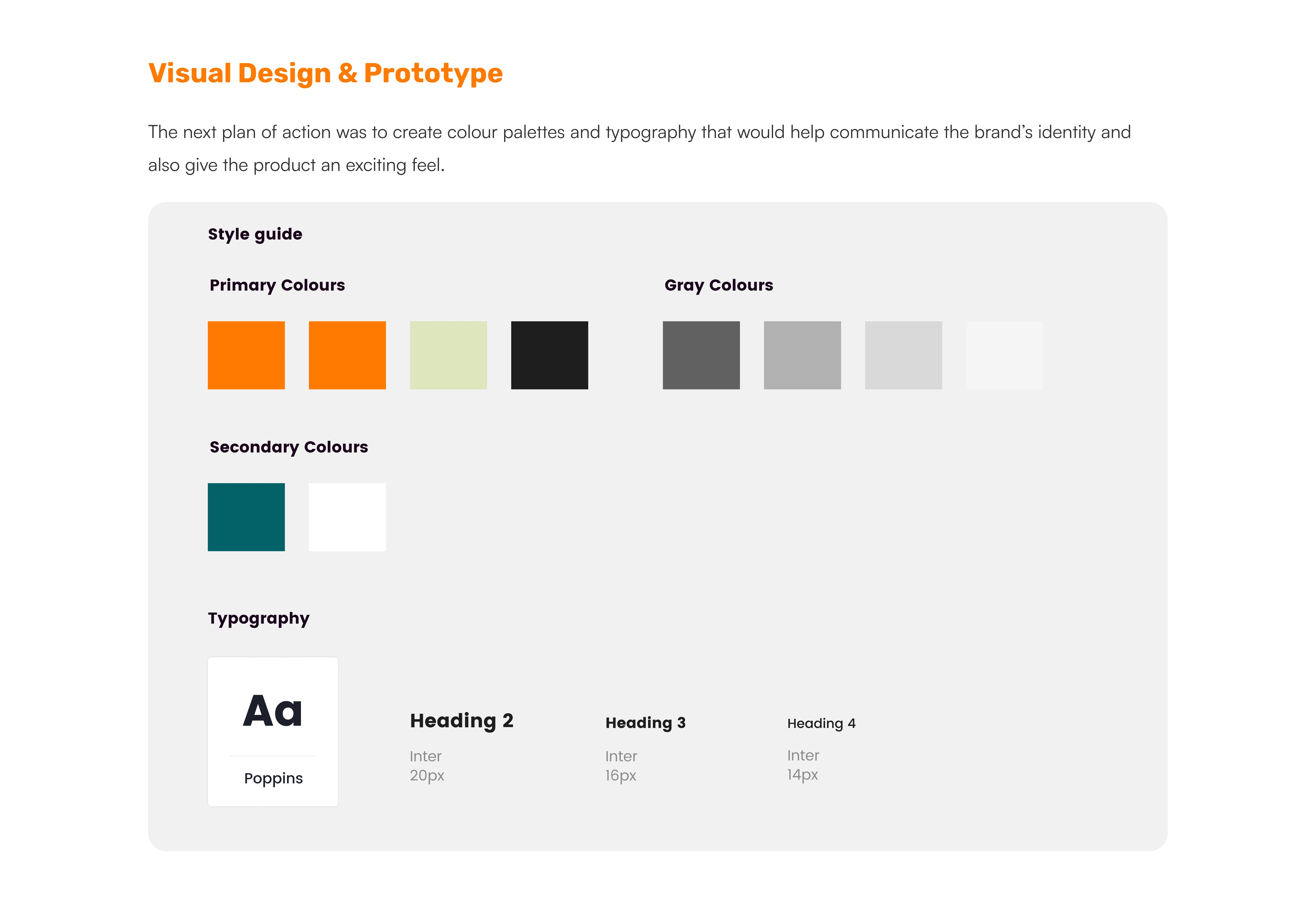Click the 'Heading 2' sample text
Screen dimensions: 1316x906
click(461, 720)
